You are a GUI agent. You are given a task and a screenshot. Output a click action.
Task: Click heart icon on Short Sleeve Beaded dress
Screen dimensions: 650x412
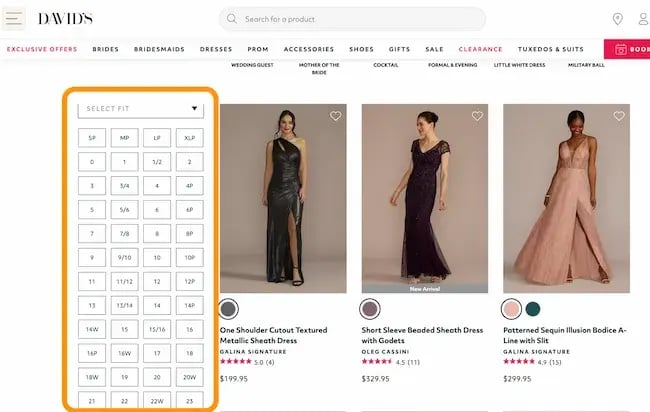pyautogui.click(x=477, y=116)
